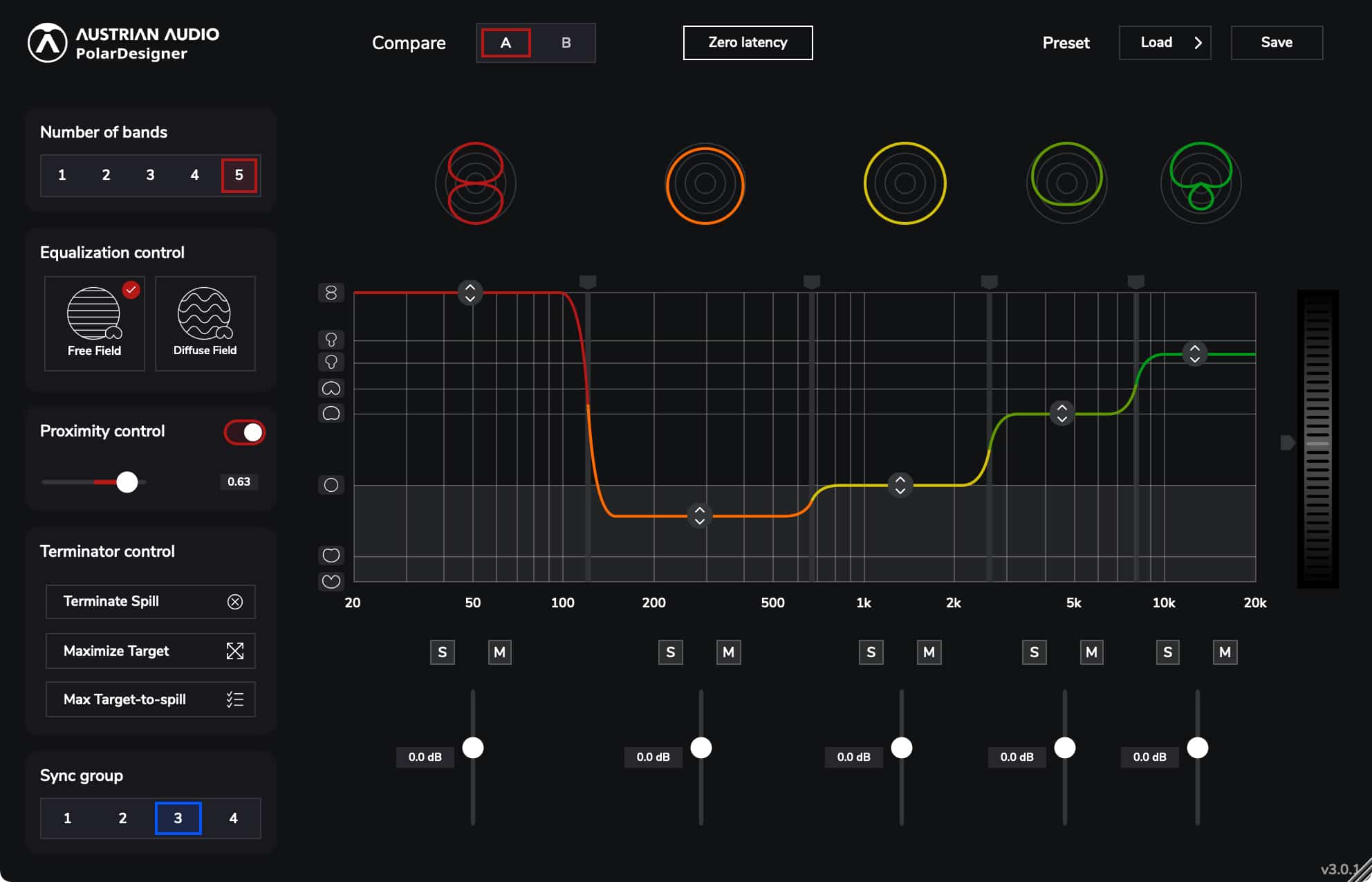This screenshot has width=1372, height=882.
Task: Open the Load preset menu arrow
Action: [x=1198, y=43]
